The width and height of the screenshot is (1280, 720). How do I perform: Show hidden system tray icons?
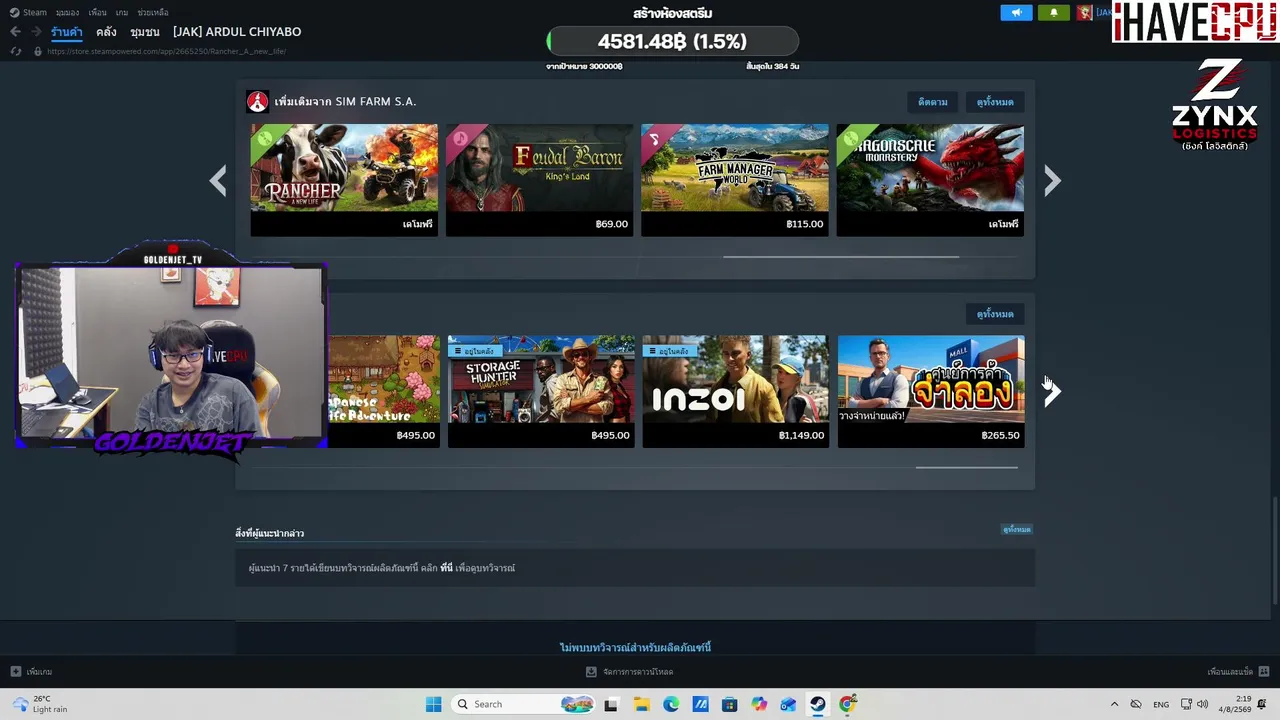coord(1114,704)
